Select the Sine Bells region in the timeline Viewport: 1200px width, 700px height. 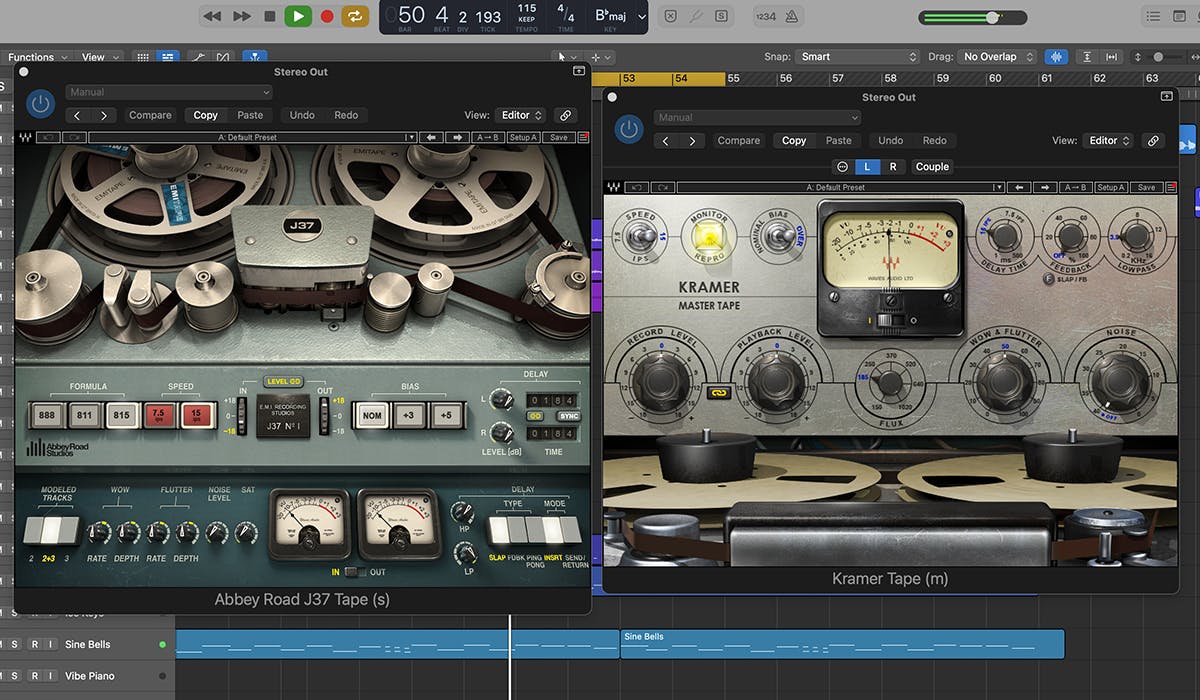[840, 644]
